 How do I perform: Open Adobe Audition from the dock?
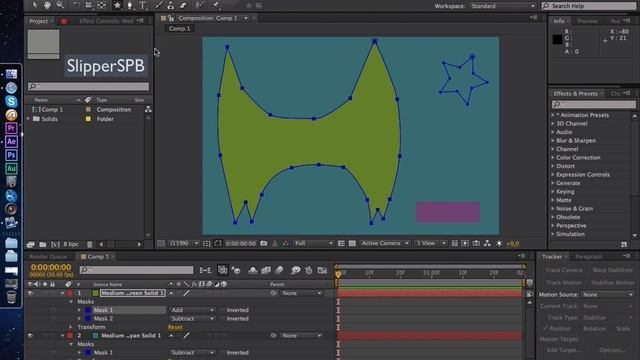click(x=11, y=169)
